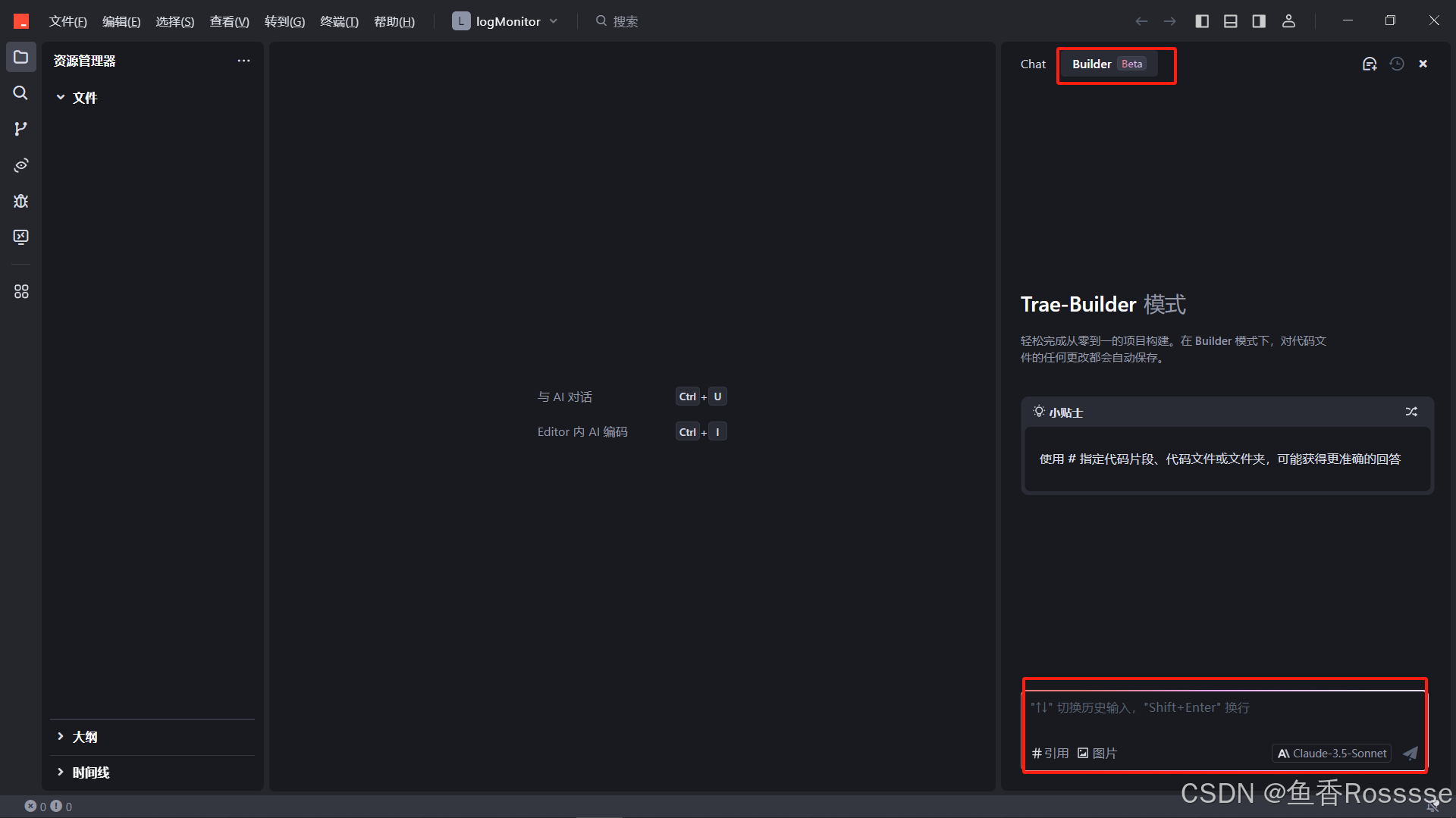Open 选择(S) menu

[x=174, y=21]
